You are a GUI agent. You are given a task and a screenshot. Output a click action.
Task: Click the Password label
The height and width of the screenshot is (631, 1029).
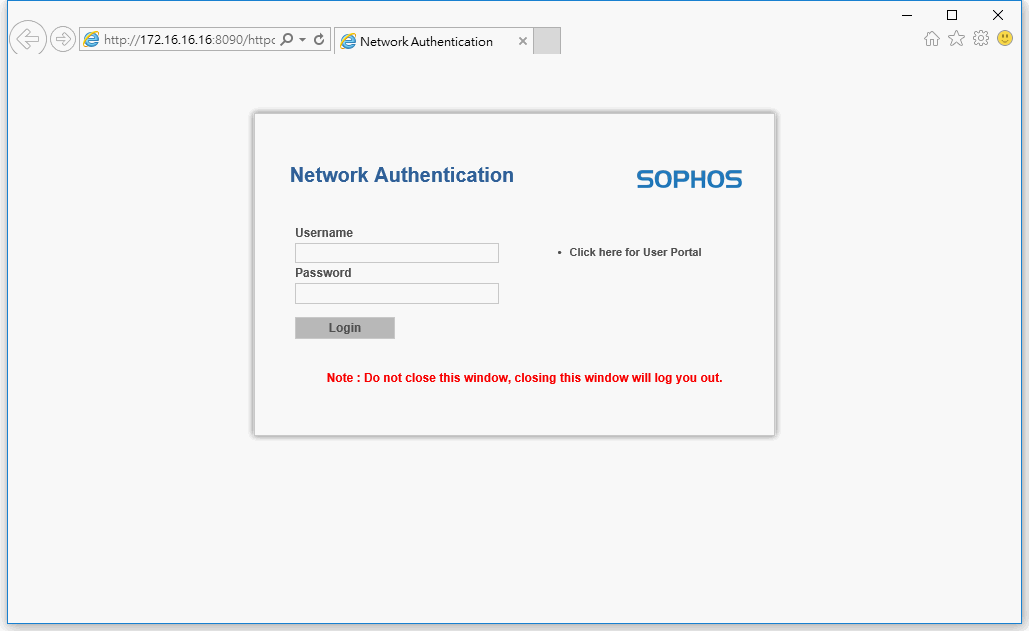point(323,273)
